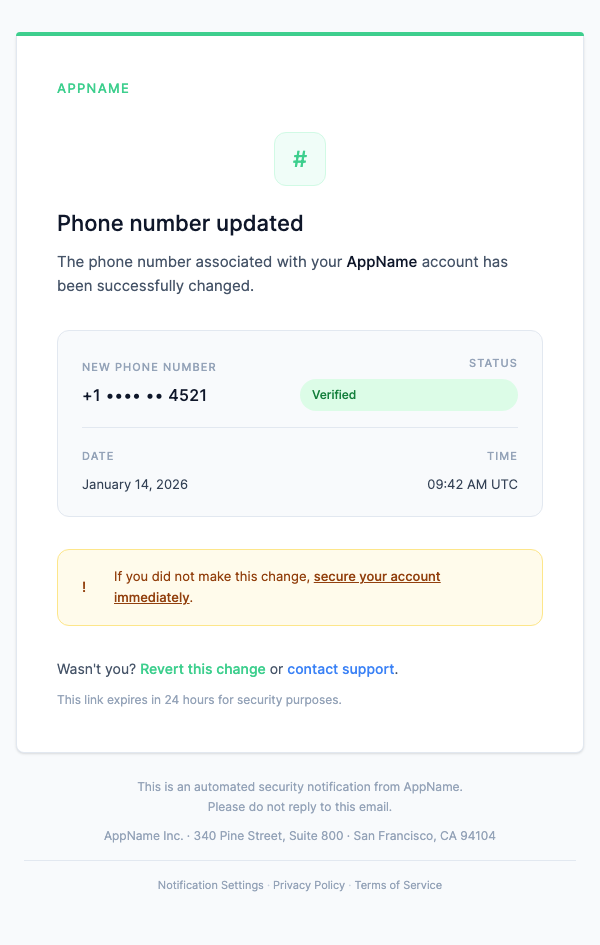Click the NEW PHONE NUMBER label

[148, 367]
